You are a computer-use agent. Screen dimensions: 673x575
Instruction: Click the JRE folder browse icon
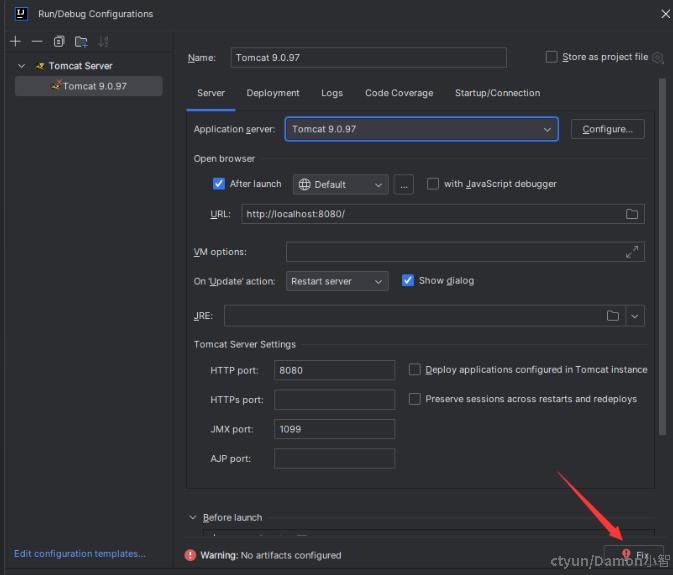(x=613, y=316)
